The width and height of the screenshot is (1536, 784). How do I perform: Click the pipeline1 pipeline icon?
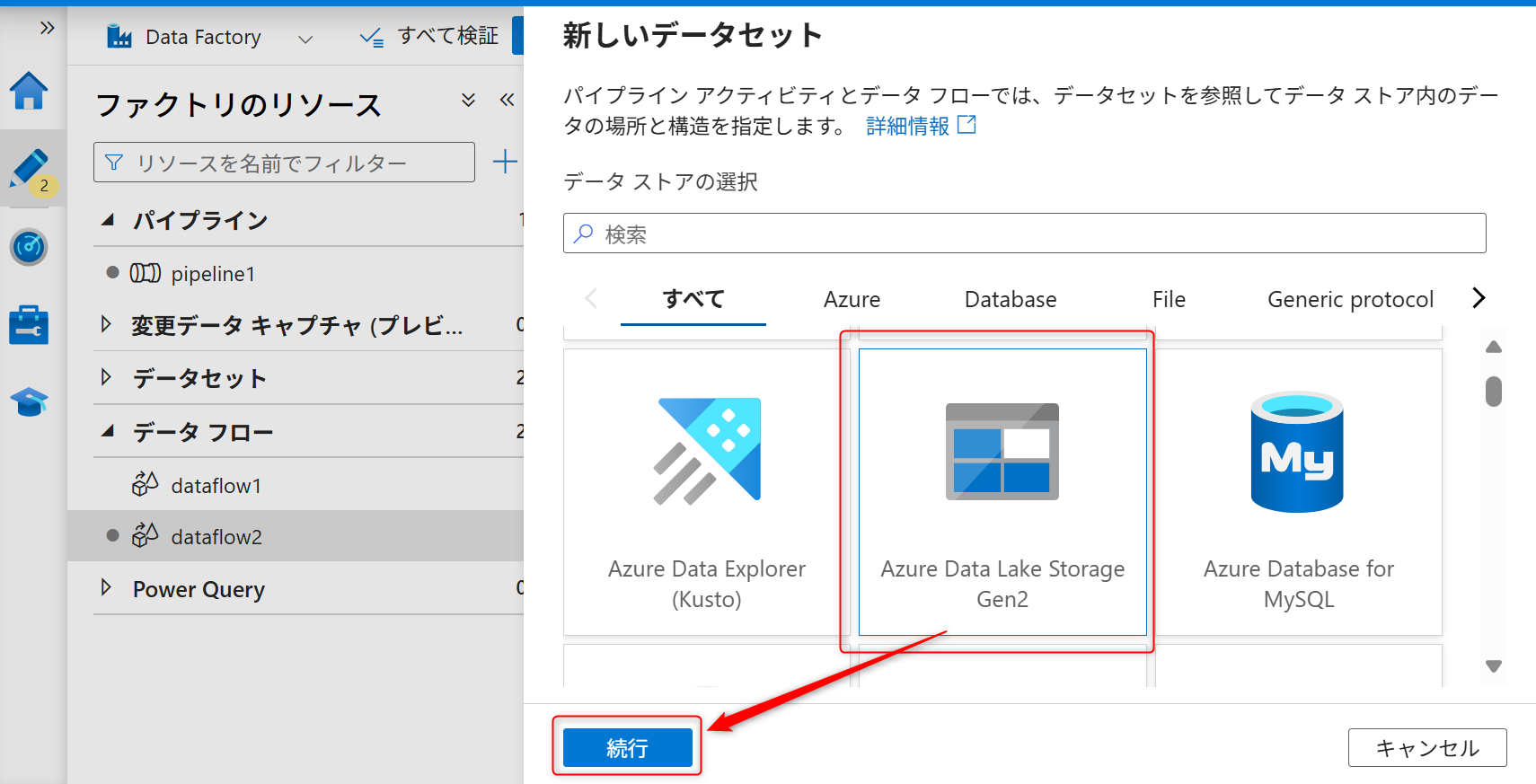point(145,273)
